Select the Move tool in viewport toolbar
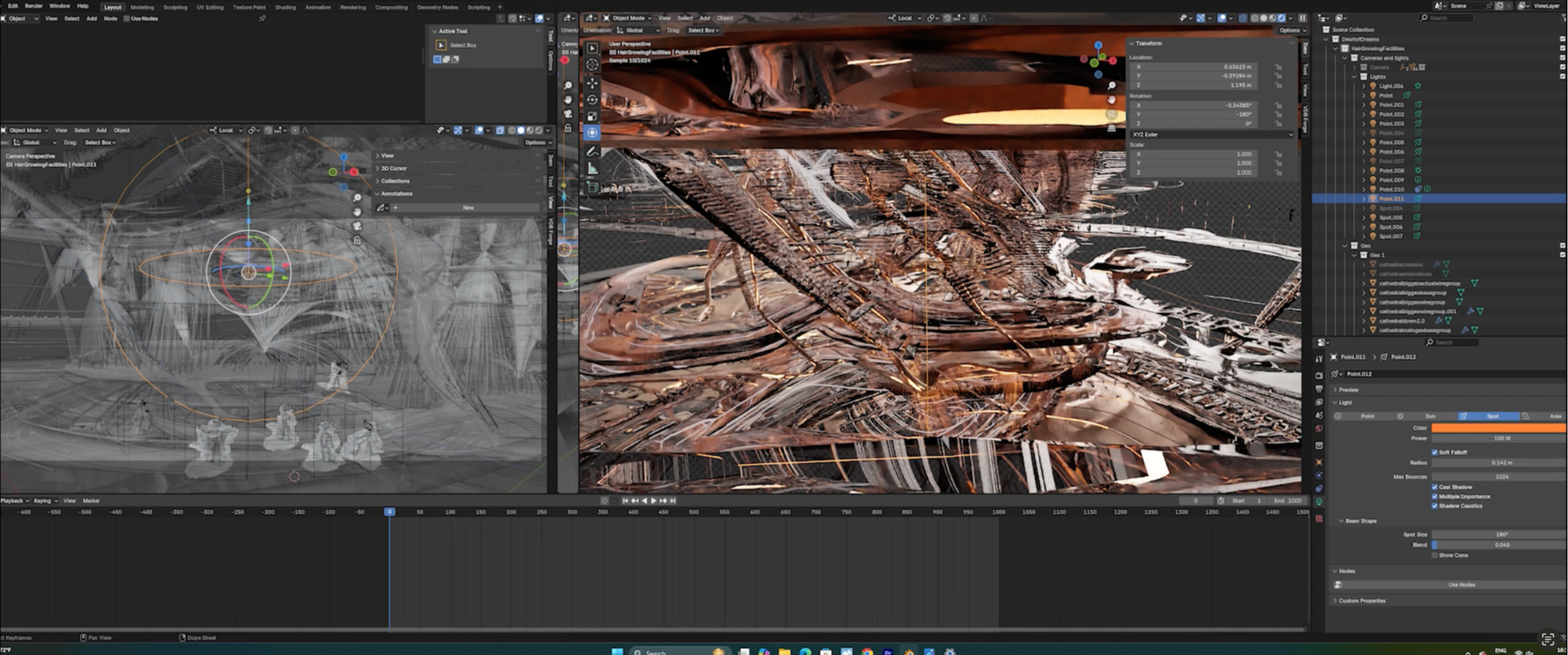Image resolution: width=1568 pixels, height=655 pixels. pyautogui.click(x=592, y=83)
